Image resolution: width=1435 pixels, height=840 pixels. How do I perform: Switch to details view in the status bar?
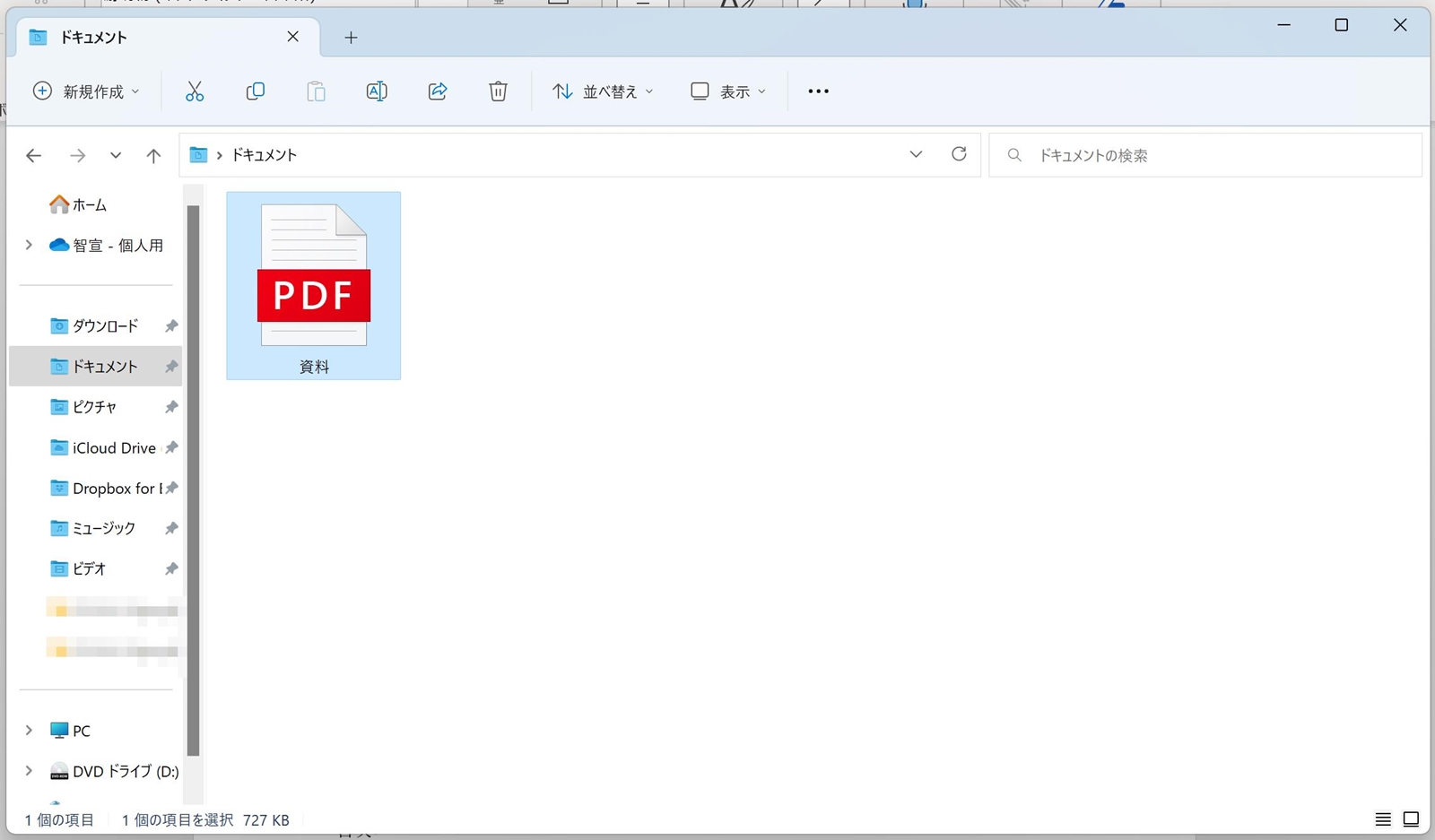point(1383,818)
